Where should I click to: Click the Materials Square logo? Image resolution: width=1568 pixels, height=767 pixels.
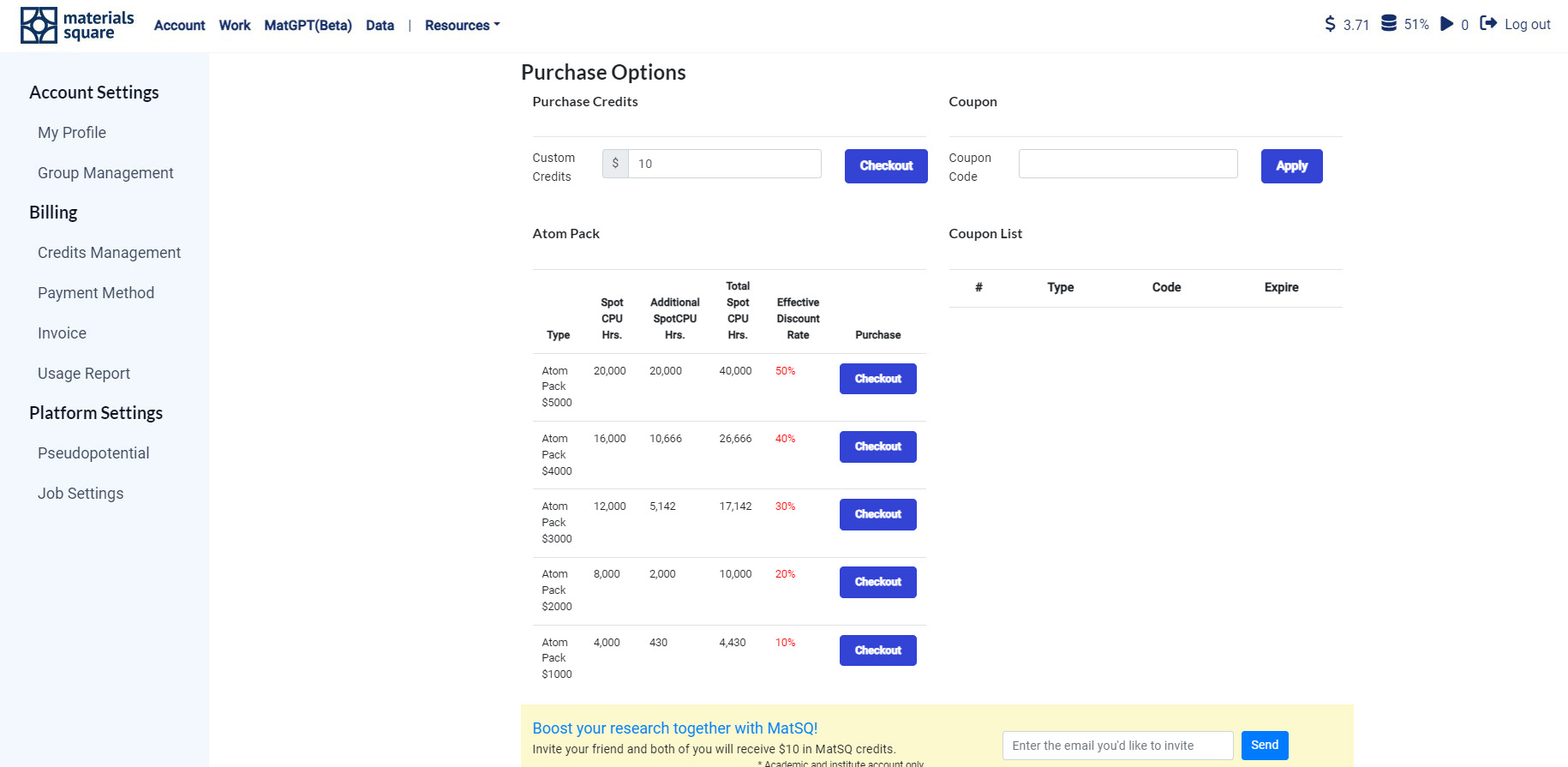tap(77, 26)
